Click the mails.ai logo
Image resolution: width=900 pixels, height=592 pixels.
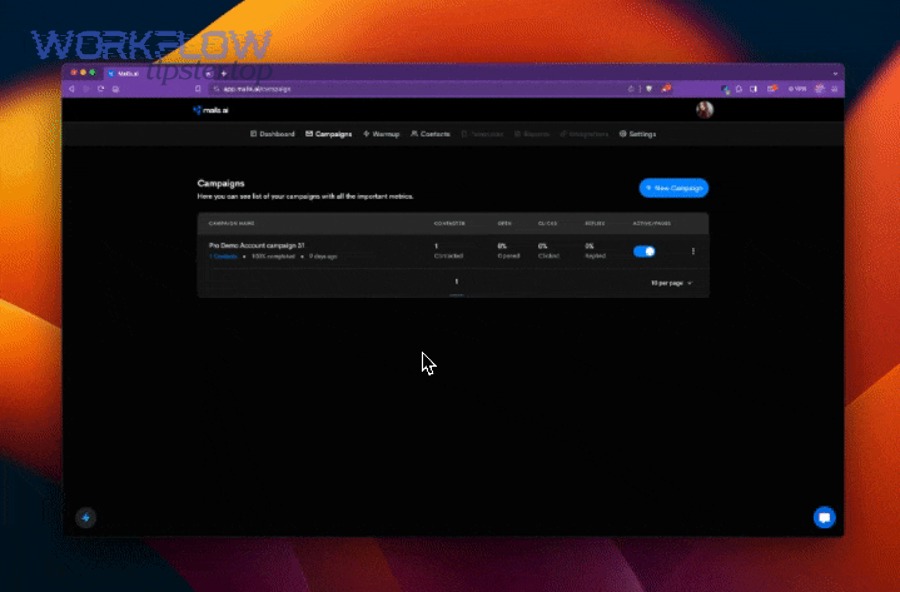pyautogui.click(x=210, y=110)
